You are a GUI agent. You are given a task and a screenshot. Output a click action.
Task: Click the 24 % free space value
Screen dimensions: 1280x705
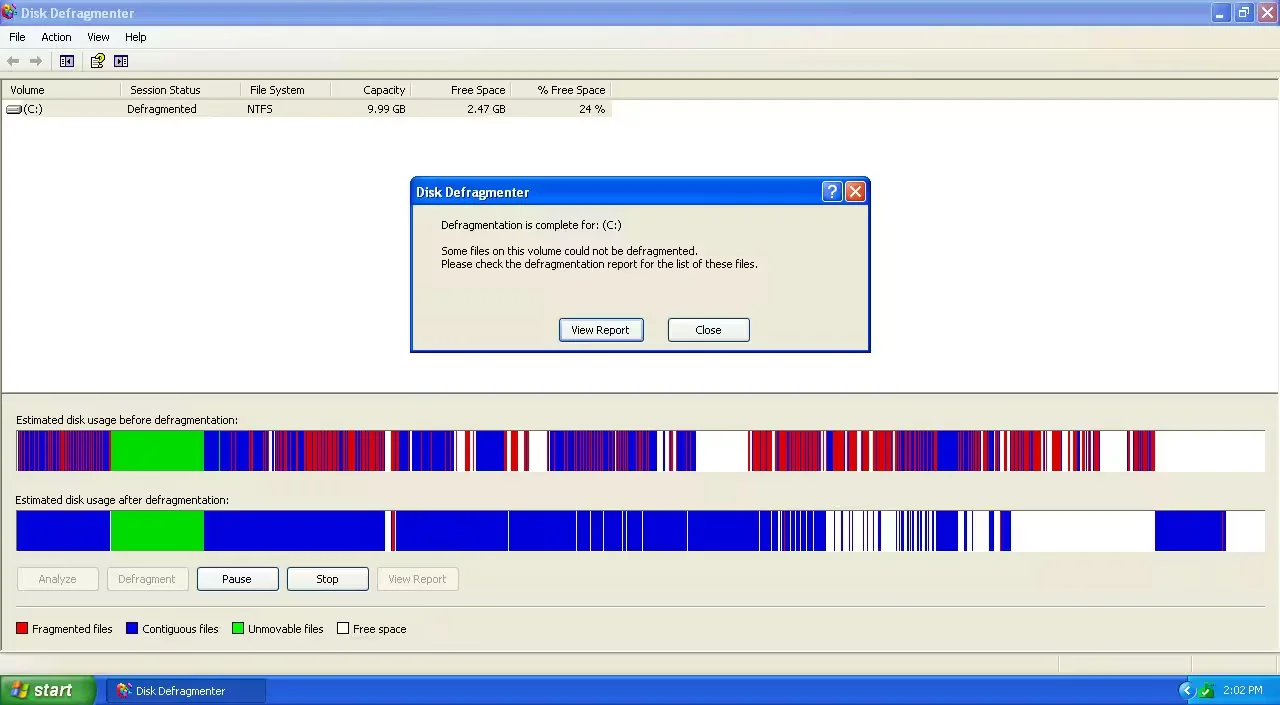point(592,109)
